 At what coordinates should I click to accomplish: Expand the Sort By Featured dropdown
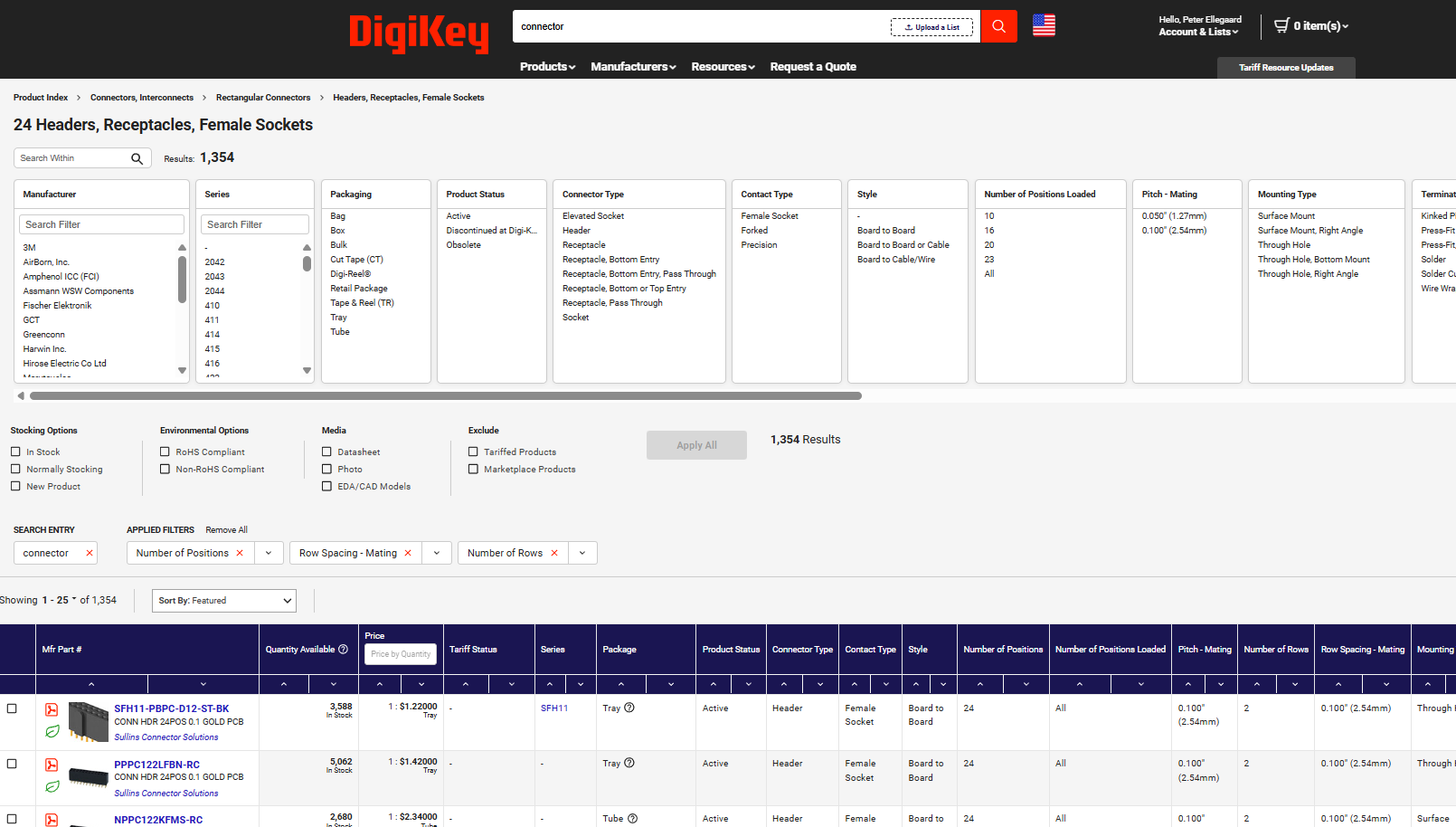(x=223, y=601)
